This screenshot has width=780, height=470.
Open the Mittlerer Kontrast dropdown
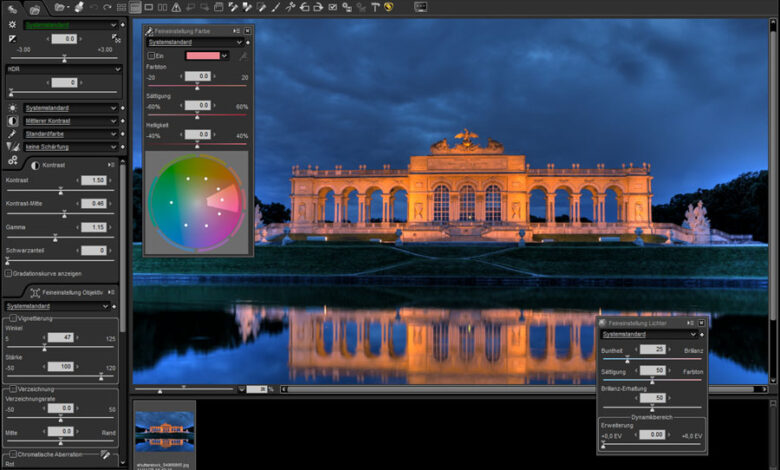point(70,120)
